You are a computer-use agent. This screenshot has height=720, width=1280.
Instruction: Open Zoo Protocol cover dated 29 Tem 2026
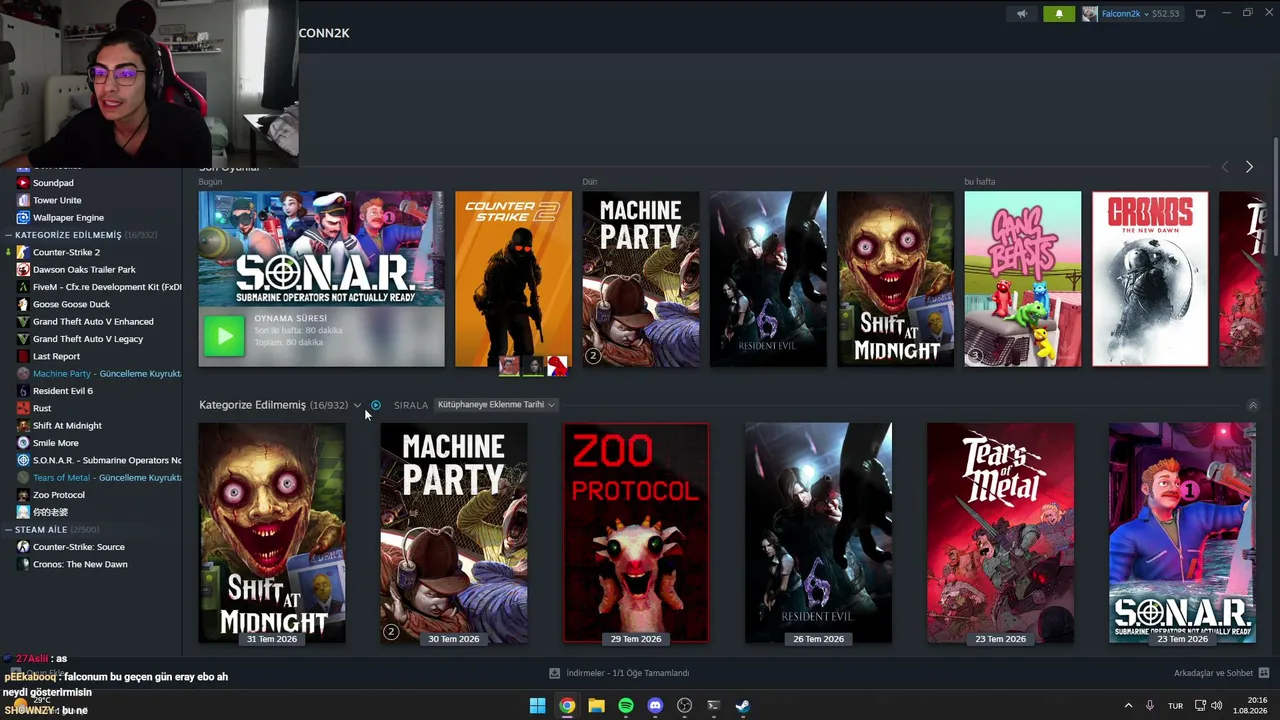point(636,533)
